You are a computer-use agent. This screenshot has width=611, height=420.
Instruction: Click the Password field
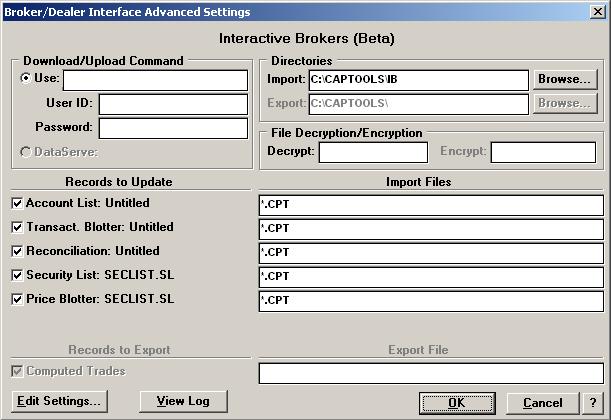point(173,129)
